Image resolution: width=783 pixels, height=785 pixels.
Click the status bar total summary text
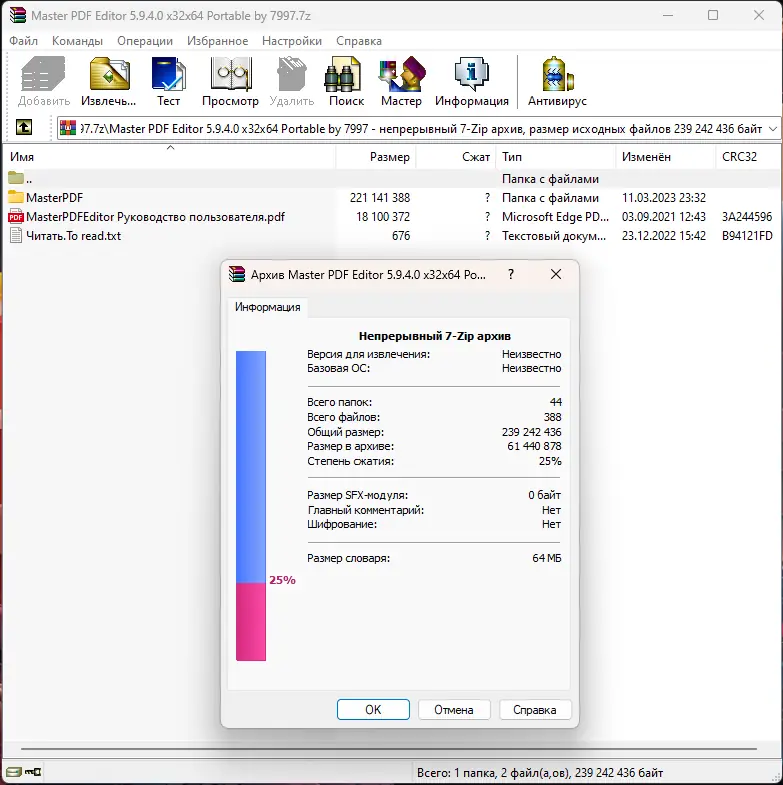point(540,772)
